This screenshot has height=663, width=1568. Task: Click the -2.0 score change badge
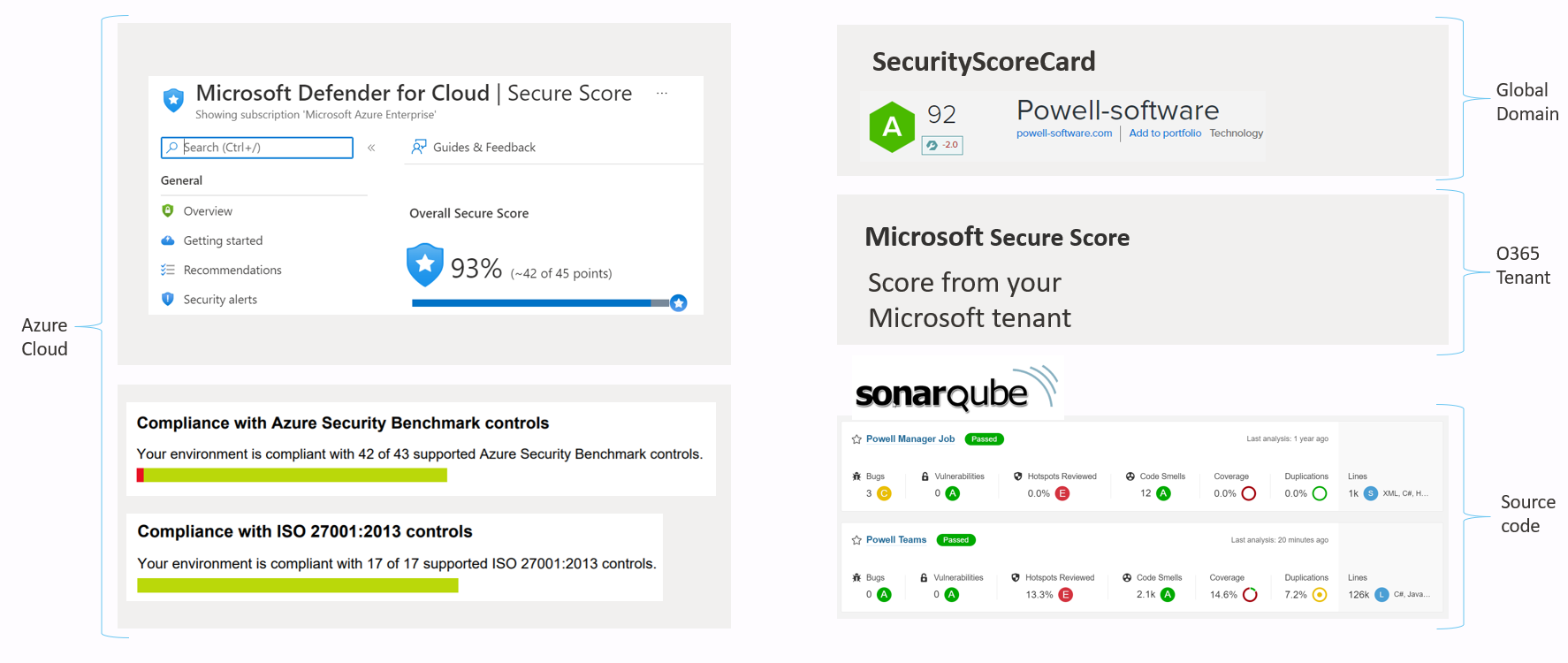[x=942, y=145]
